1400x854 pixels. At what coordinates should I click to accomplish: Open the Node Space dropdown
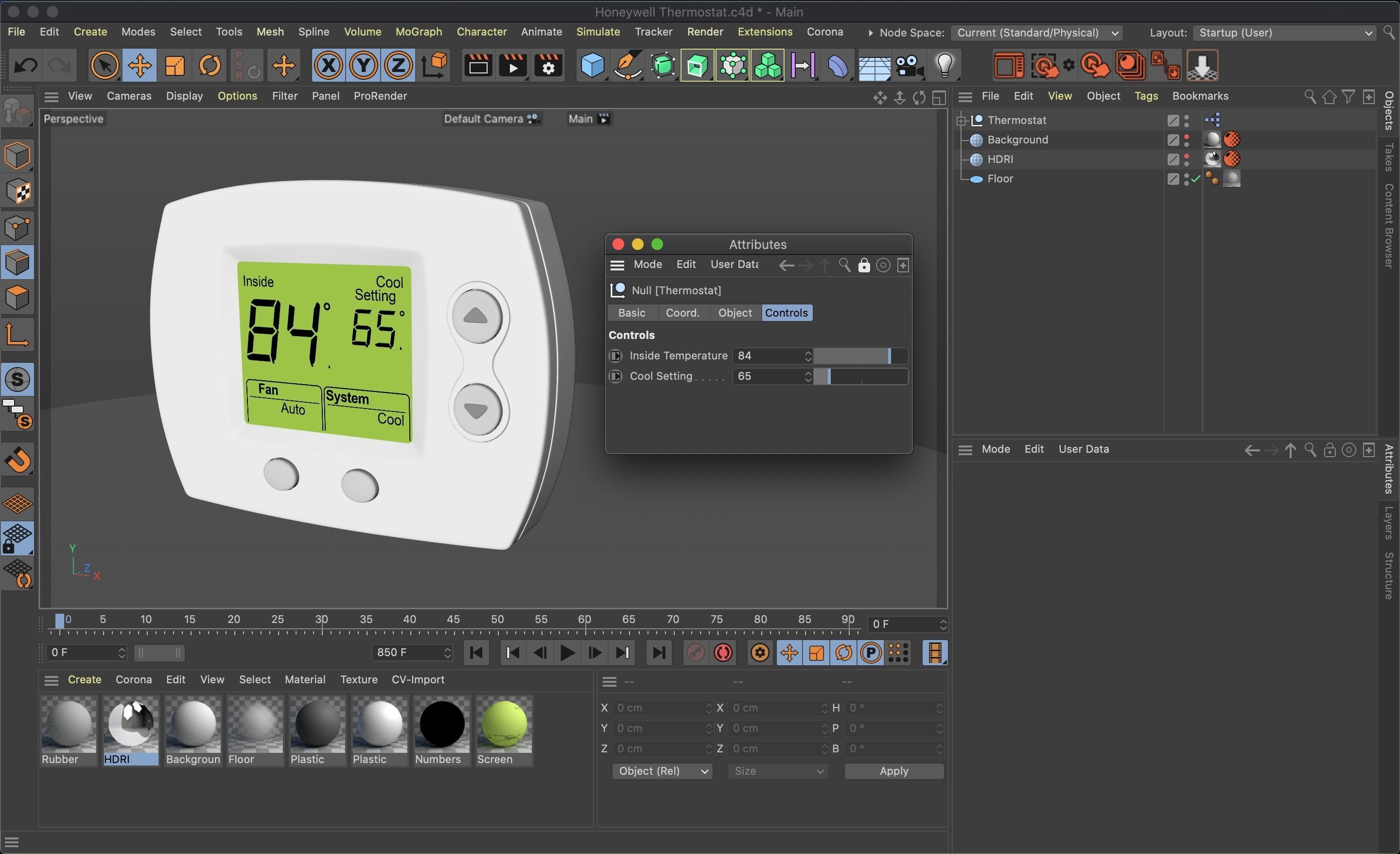(1036, 33)
